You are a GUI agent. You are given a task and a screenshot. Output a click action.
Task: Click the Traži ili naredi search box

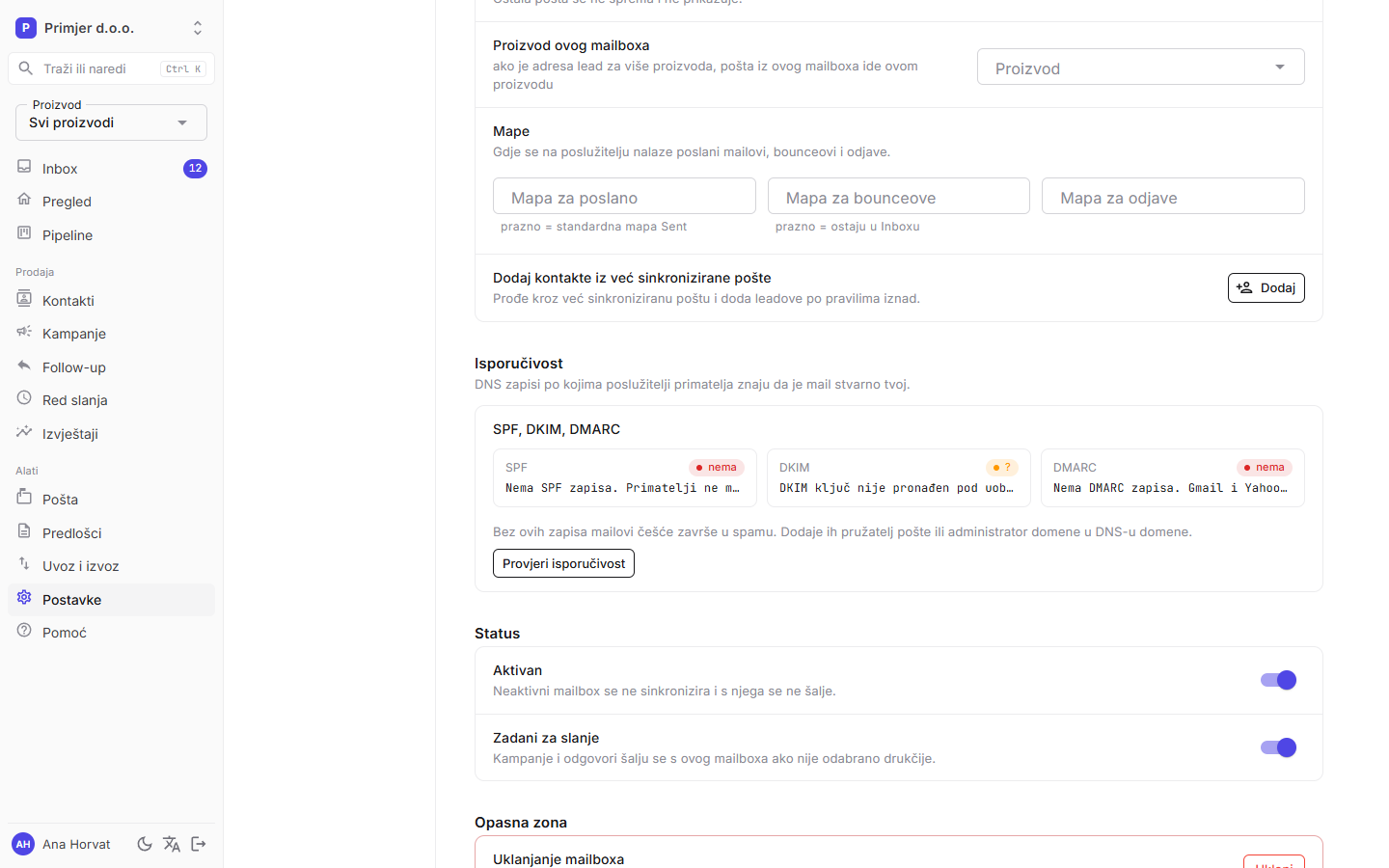[x=111, y=68]
